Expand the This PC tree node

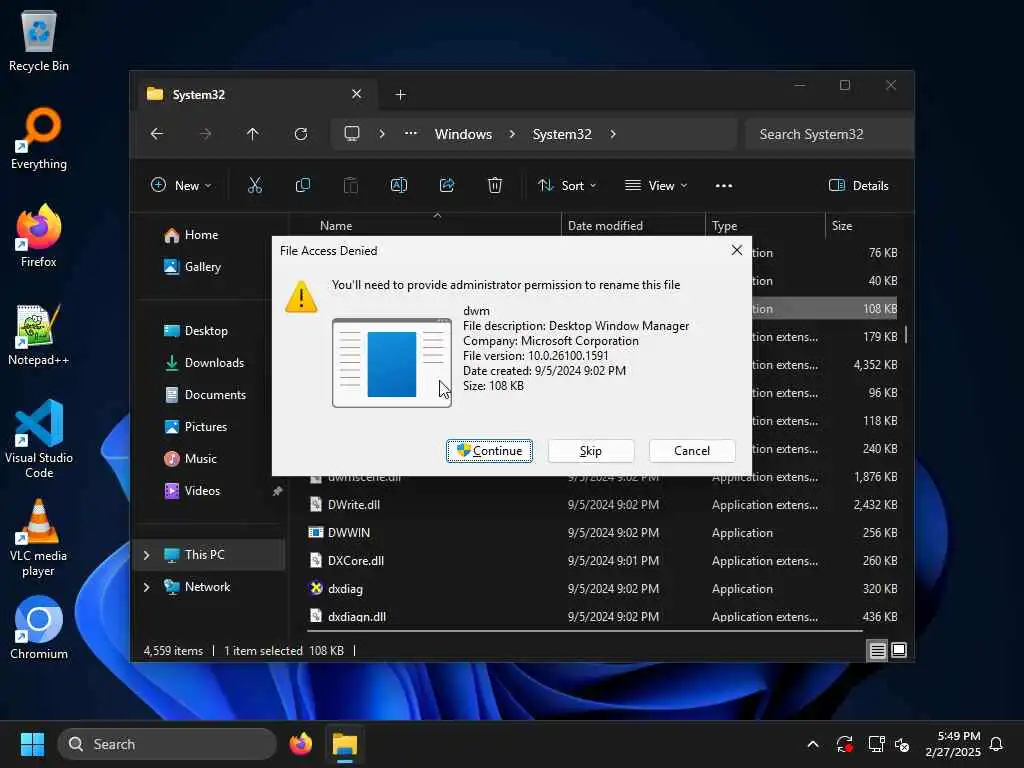point(146,554)
